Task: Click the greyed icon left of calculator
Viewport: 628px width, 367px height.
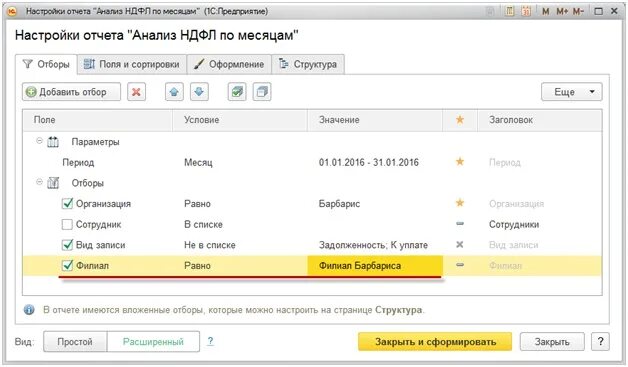Action: (x=490, y=11)
